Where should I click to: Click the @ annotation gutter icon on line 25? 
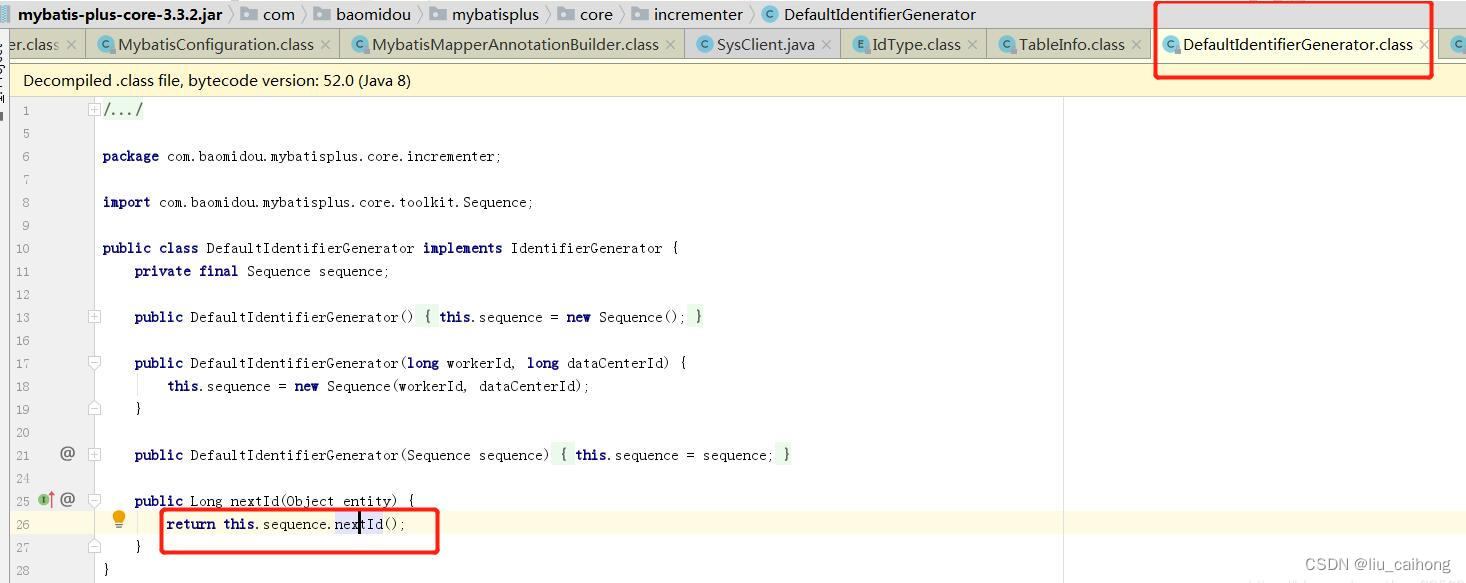pyautogui.click(x=67, y=499)
